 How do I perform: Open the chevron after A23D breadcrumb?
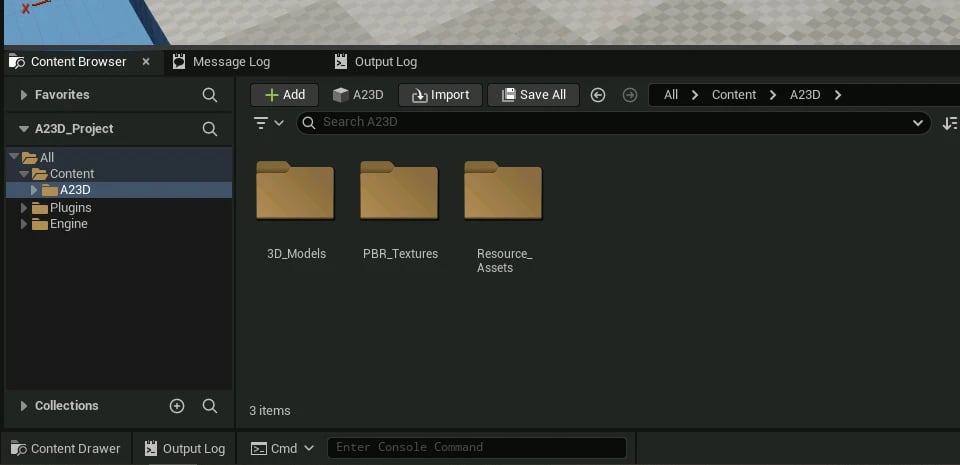point(838,95)
